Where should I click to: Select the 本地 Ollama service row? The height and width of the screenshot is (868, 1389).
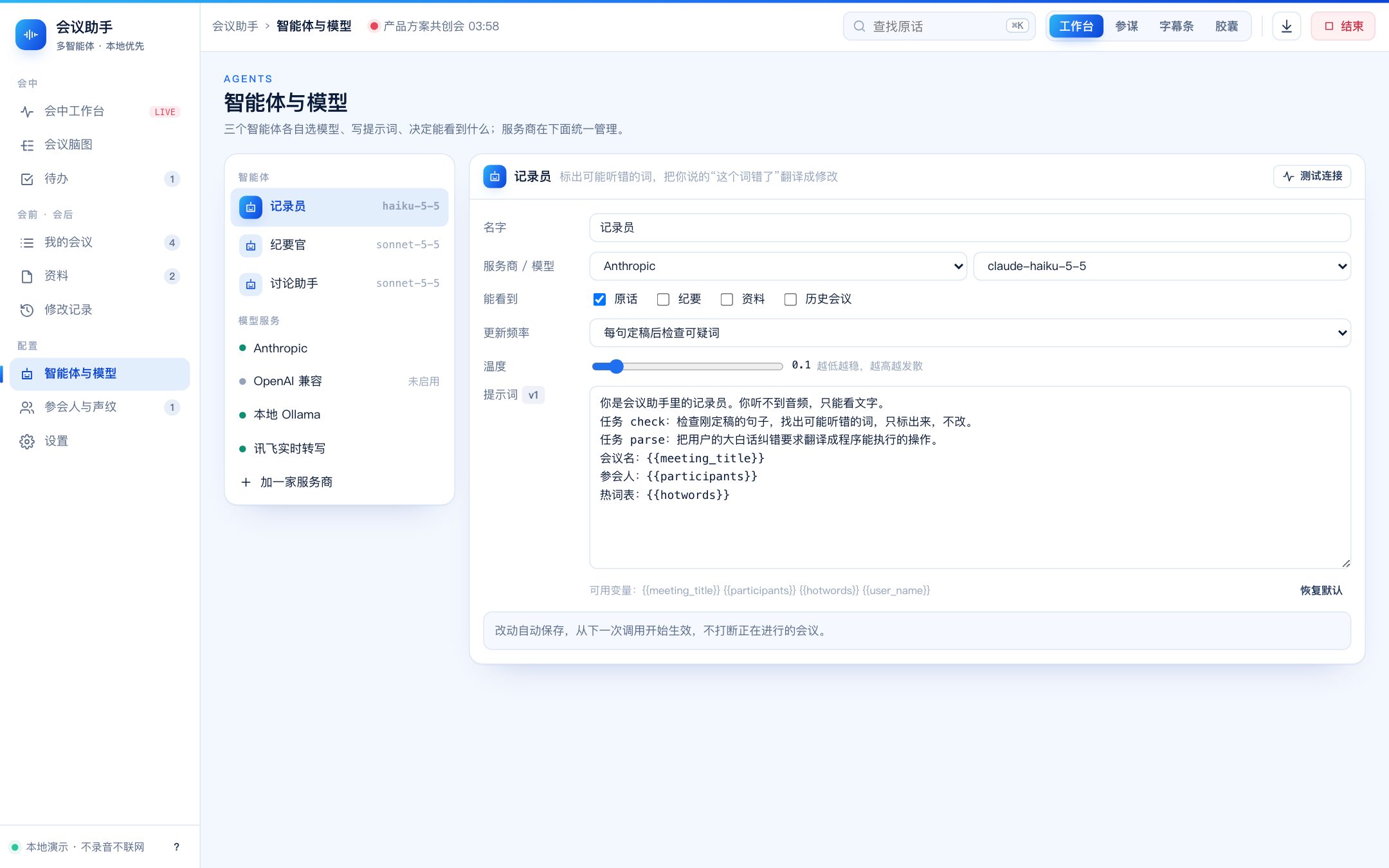click(x=339, y=415)
